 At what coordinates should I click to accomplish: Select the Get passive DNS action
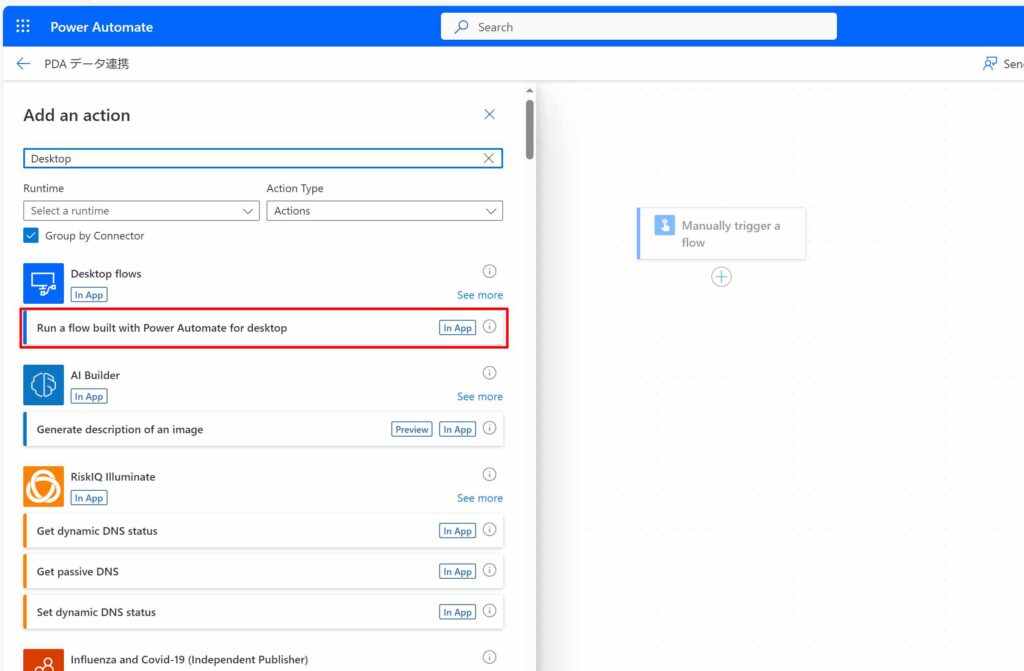coord(263,572)
